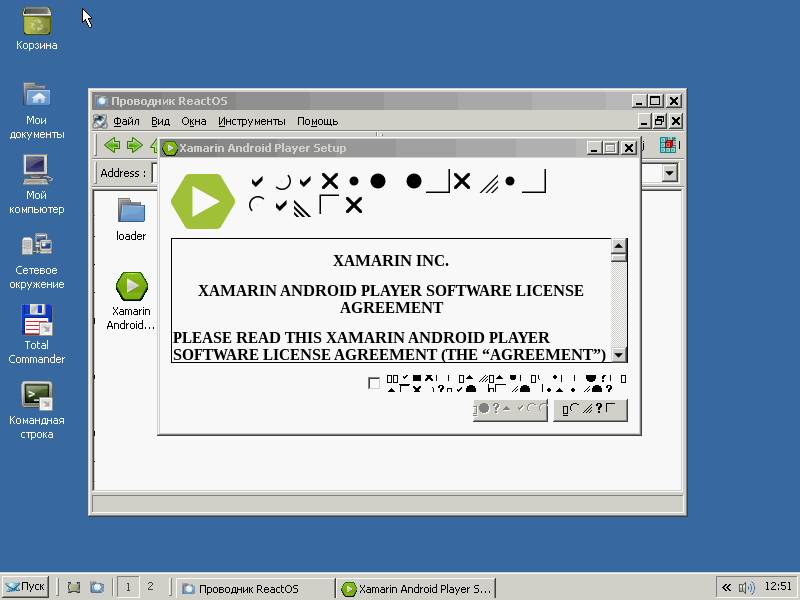Launch Total Commander from desktop
This screenshot has width=800, height=600.
(36, 335)
